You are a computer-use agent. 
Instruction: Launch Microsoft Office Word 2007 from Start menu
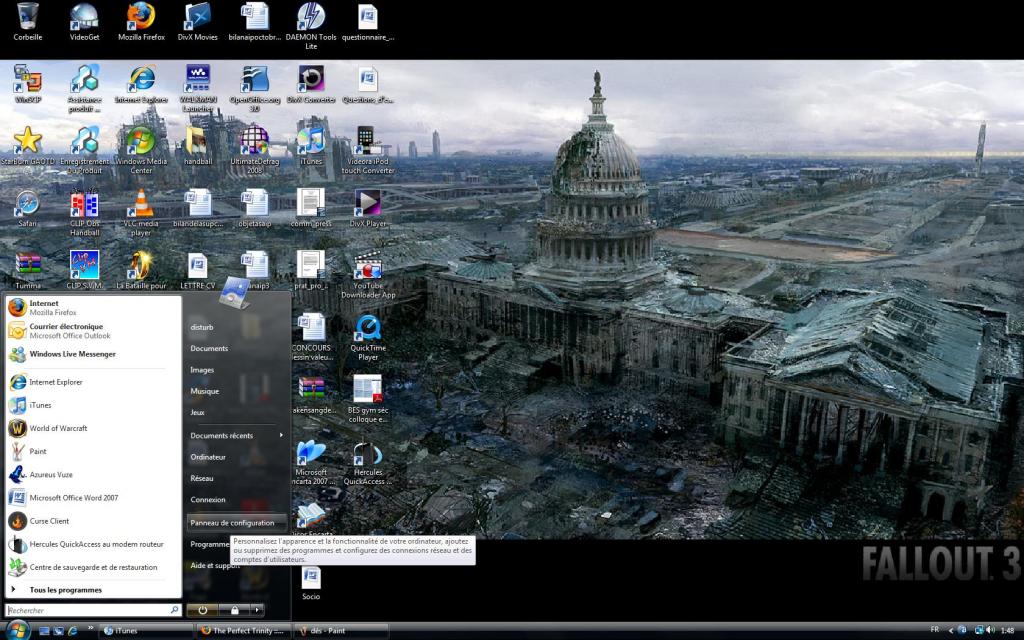pyautogui.click(x=93, y=498)
